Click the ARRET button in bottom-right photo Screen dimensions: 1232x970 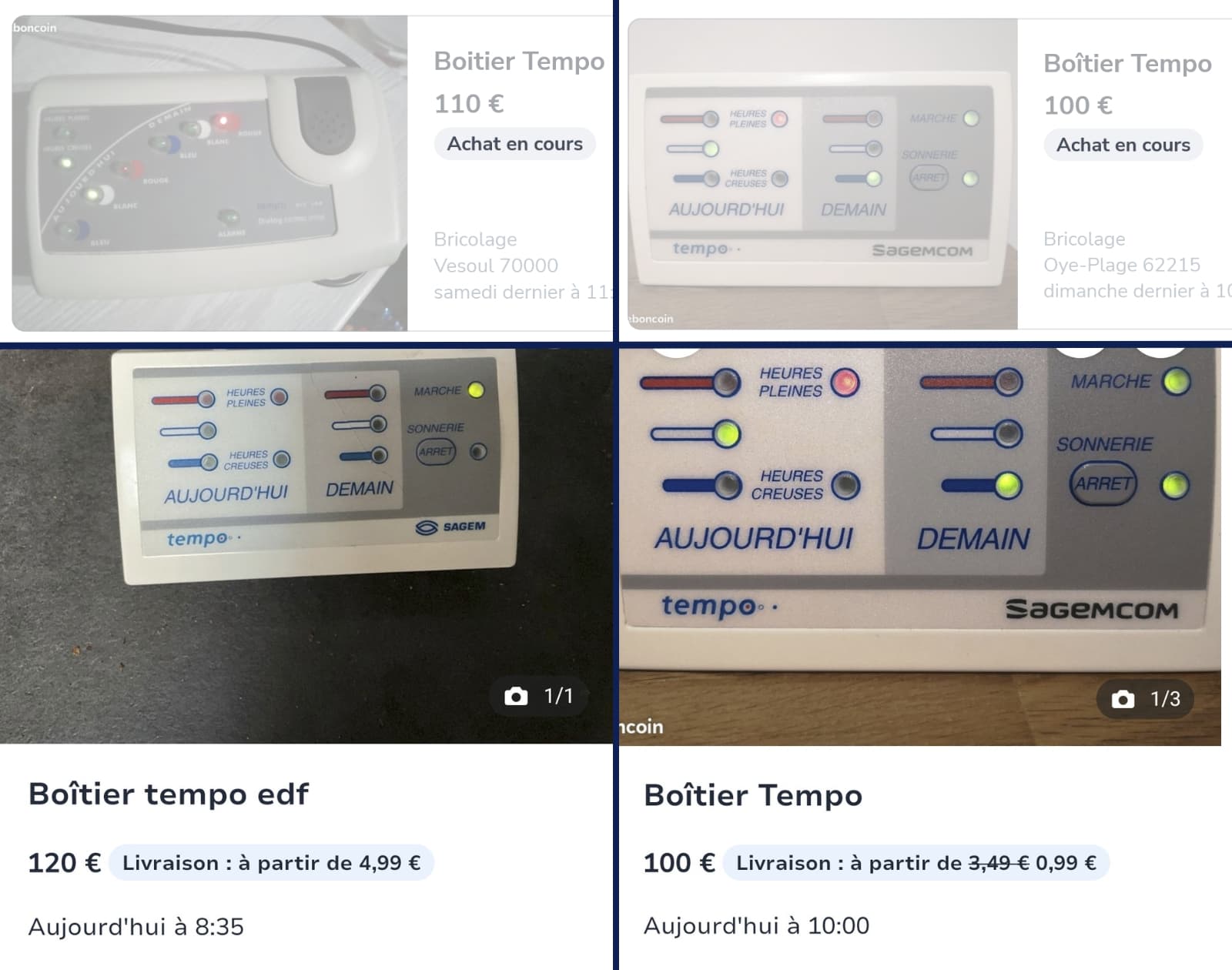1103,483
